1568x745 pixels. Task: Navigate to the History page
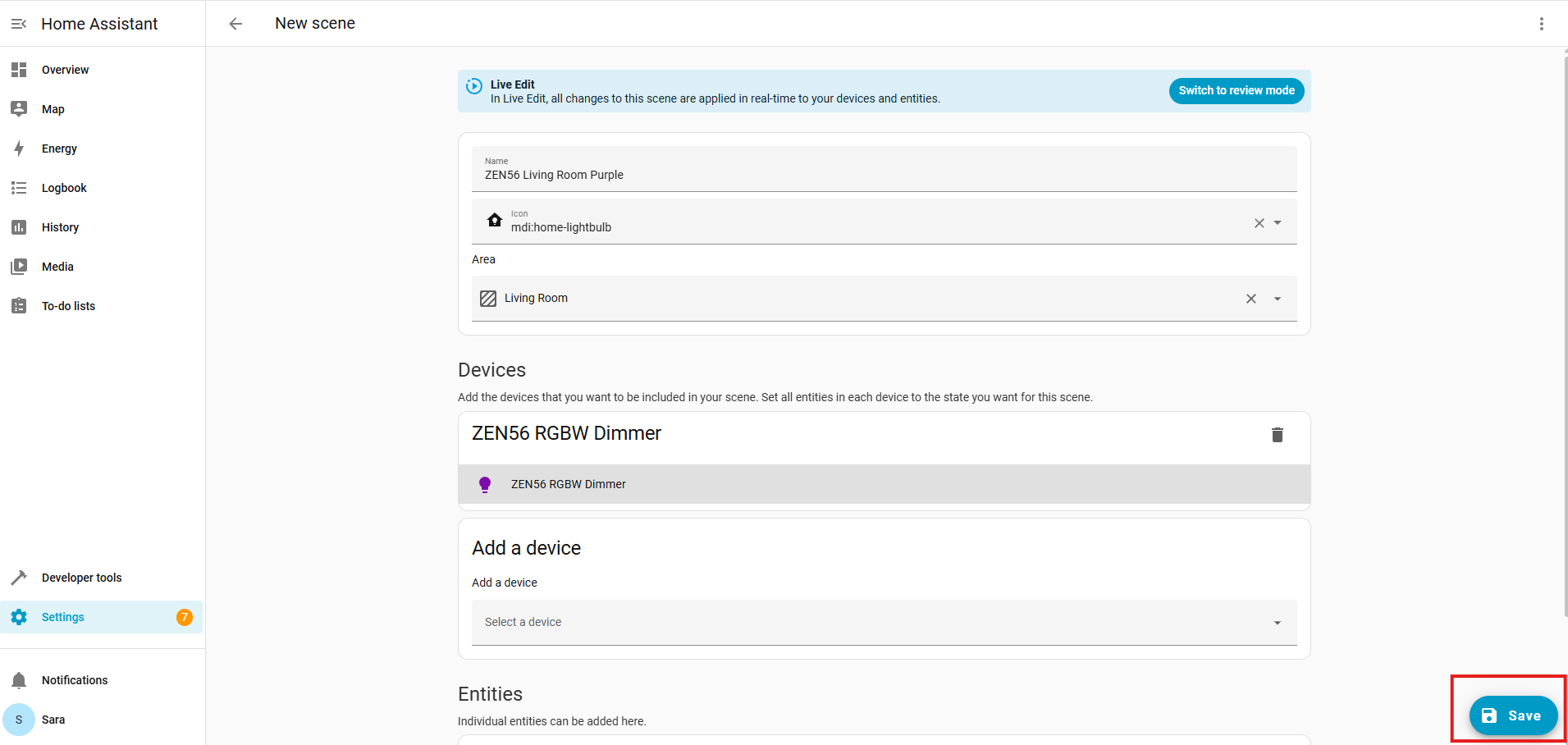point(60,227)
